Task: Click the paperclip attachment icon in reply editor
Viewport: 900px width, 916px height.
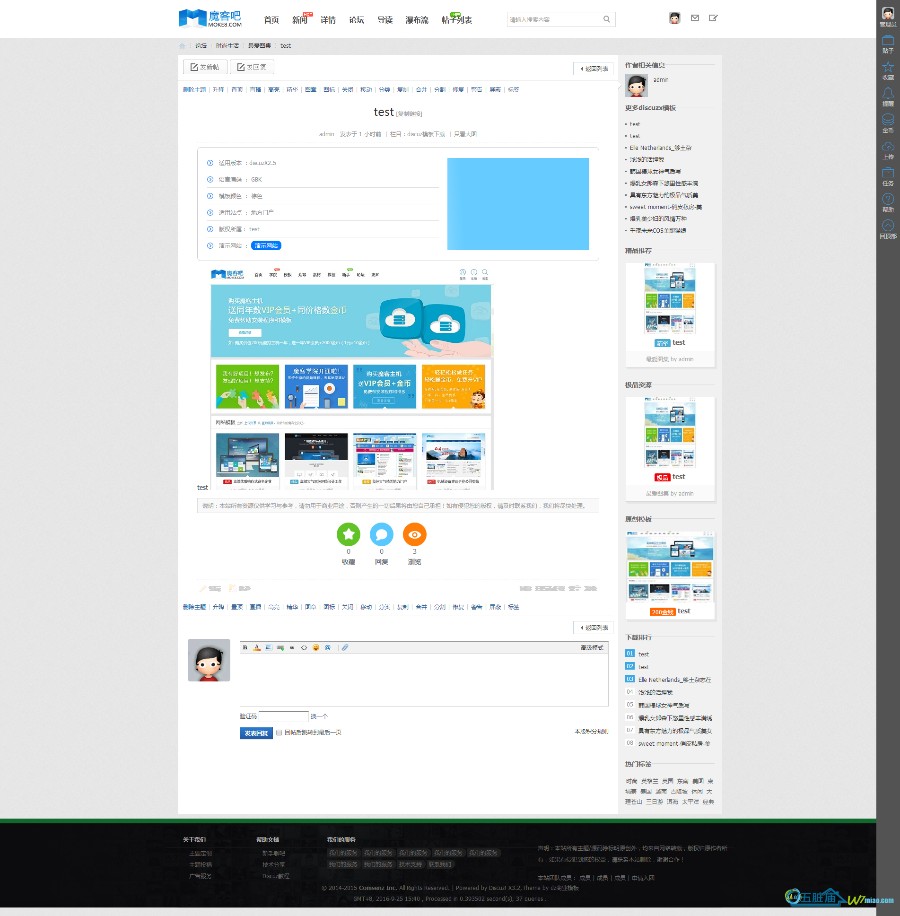Action: pos(345,647)
